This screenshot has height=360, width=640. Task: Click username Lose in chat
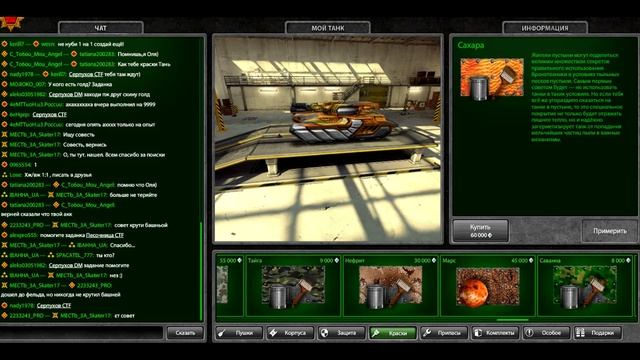tap(16, 175)
